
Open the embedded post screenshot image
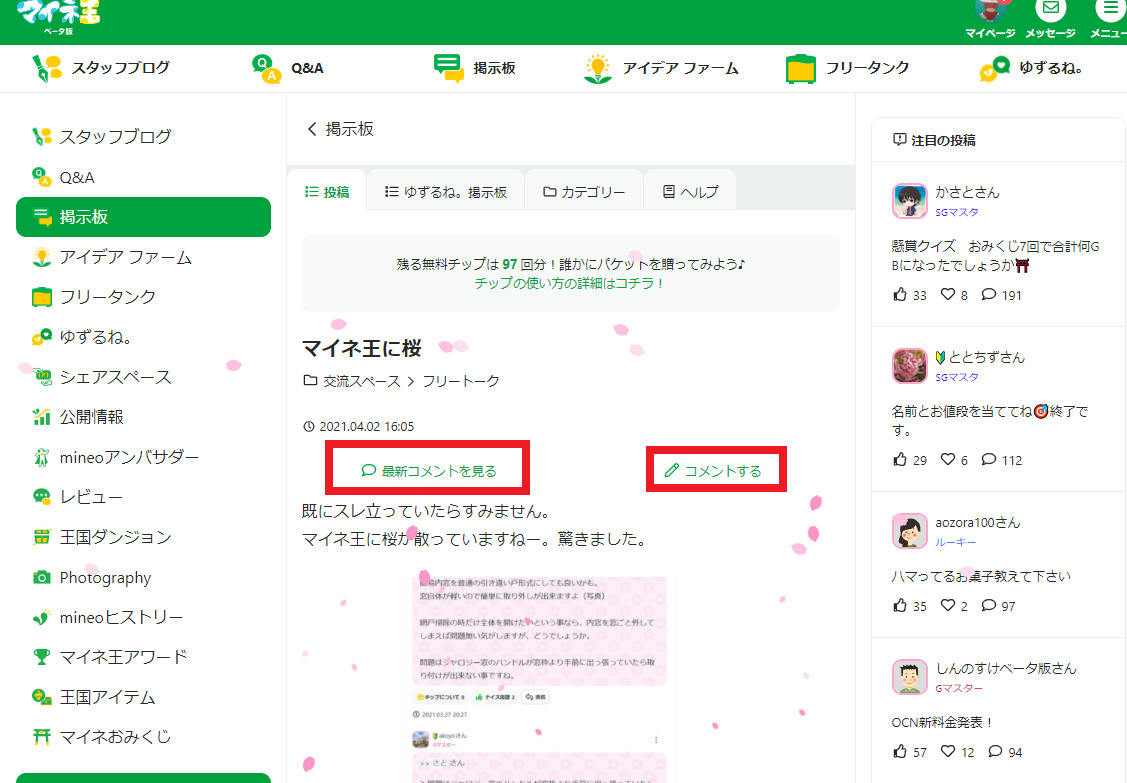[539, 679]
